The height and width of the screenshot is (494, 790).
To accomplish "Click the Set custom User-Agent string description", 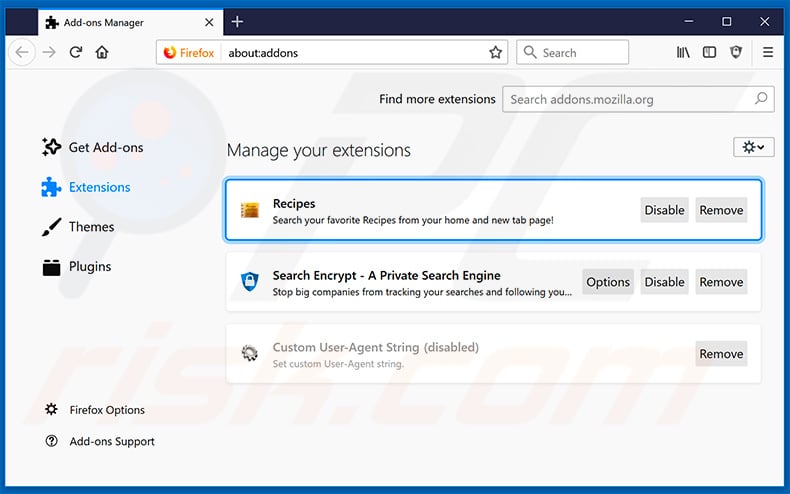I will 338,364.
